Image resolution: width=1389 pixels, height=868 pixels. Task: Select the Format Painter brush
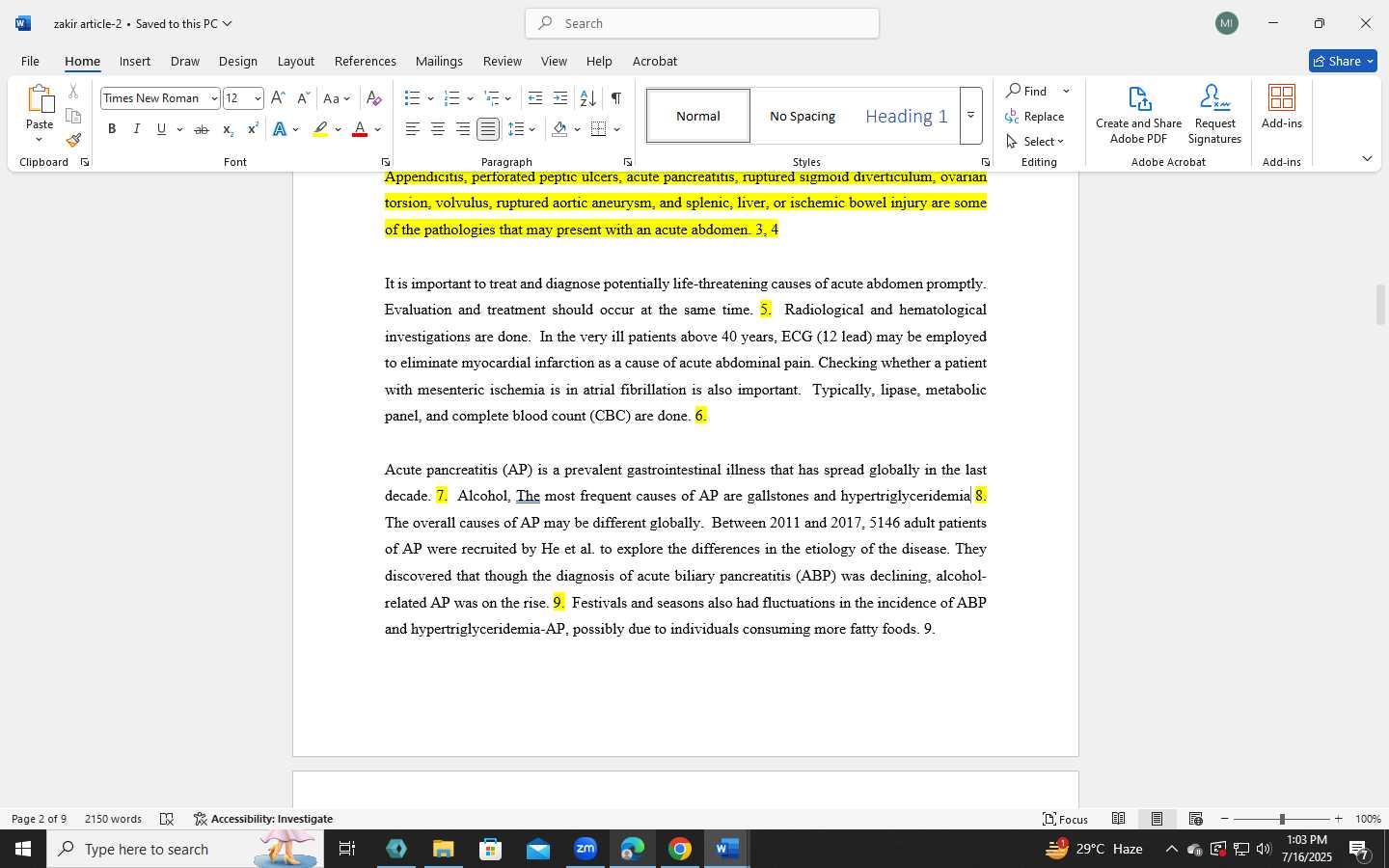pos(73,141)
